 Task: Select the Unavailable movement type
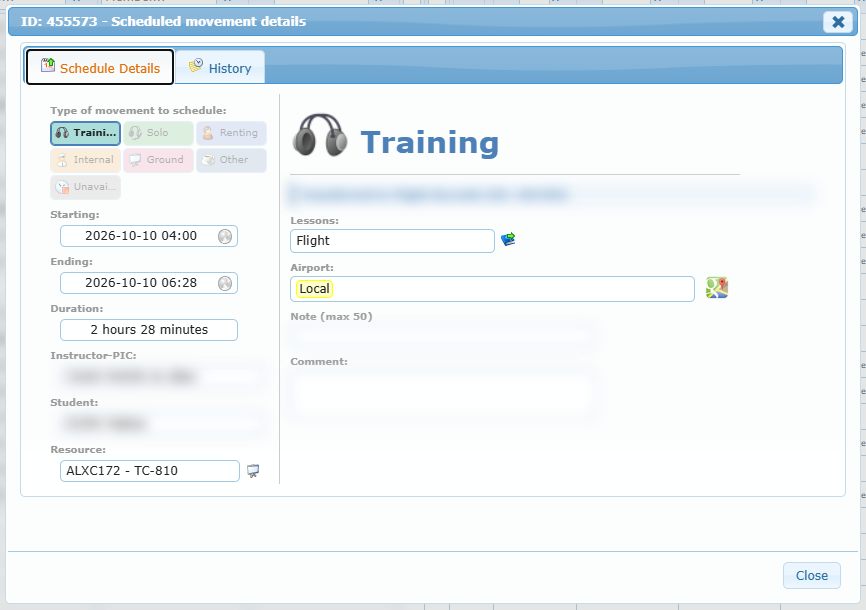point(86,187)
